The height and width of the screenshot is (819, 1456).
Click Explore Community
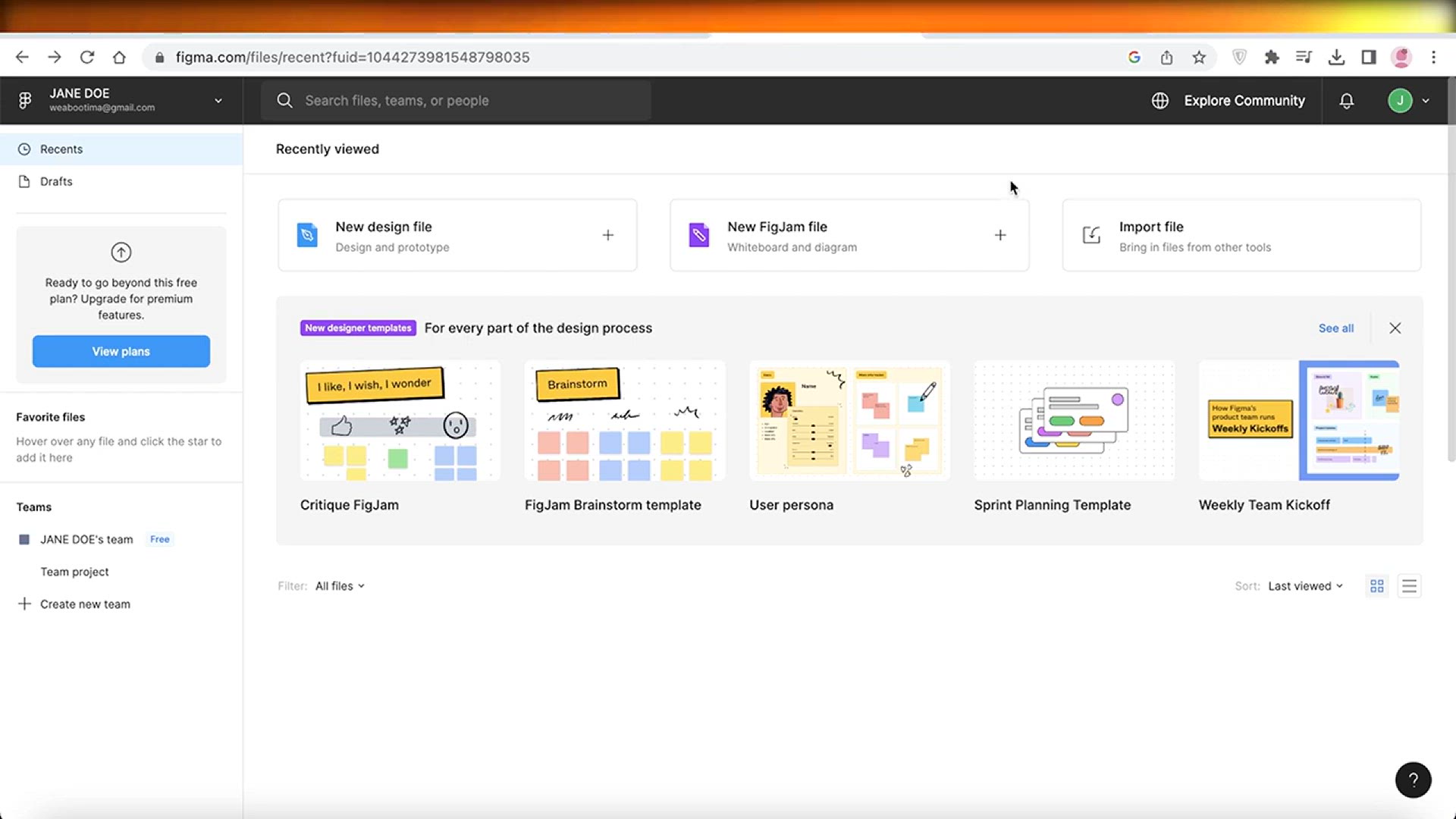tap(1244, 101)
